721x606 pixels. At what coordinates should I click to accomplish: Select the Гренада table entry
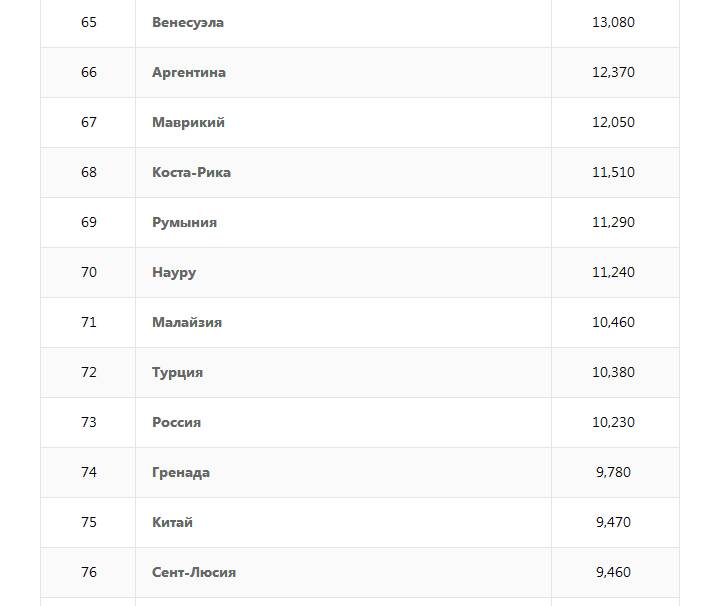(x=181, y=472)
